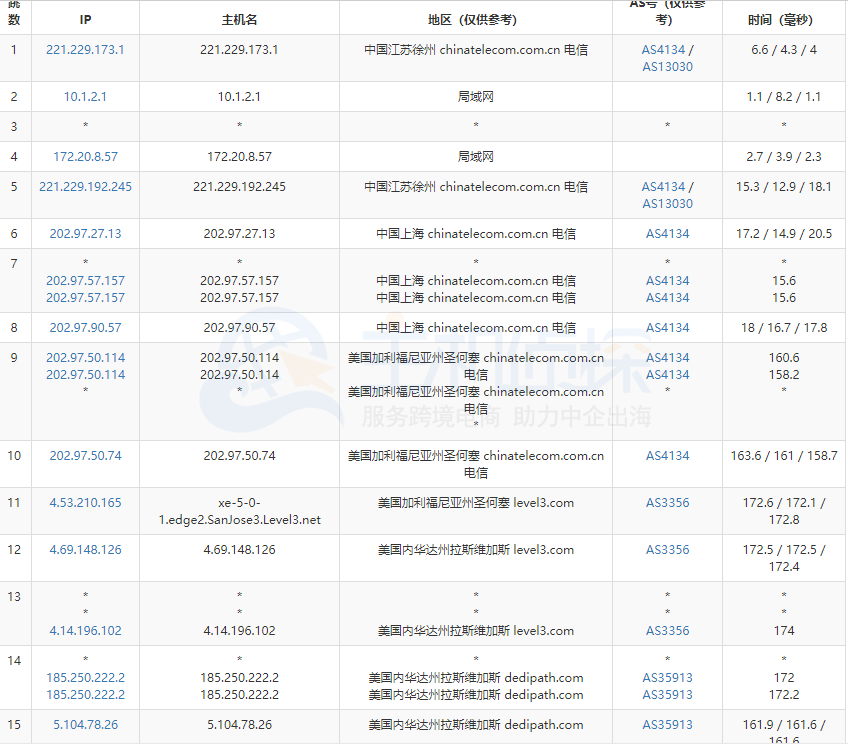
Task: Click the 时间（毫秒）column header
Action: click(x=783, y=18)
